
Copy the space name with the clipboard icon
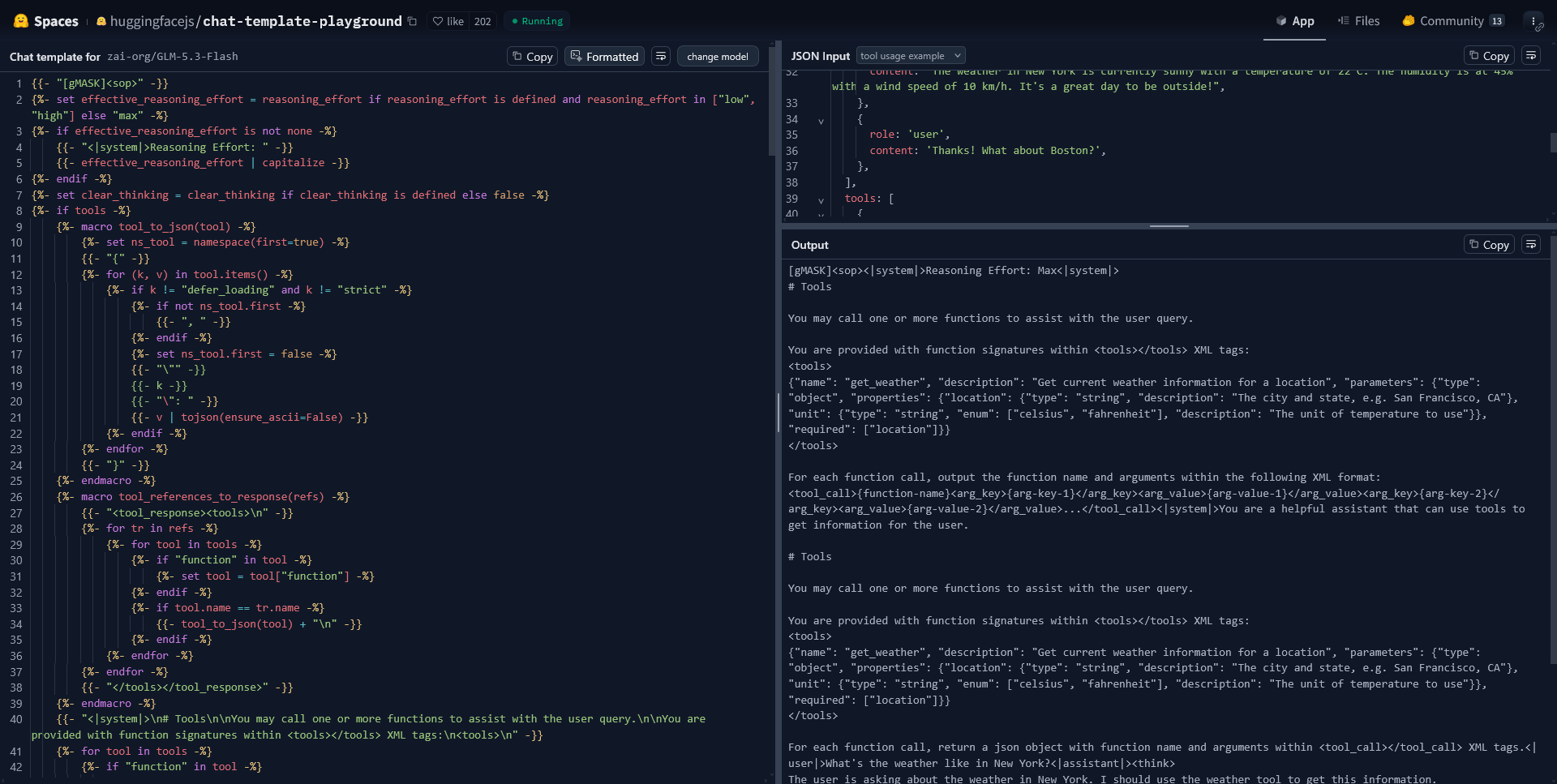click(412, 21)
